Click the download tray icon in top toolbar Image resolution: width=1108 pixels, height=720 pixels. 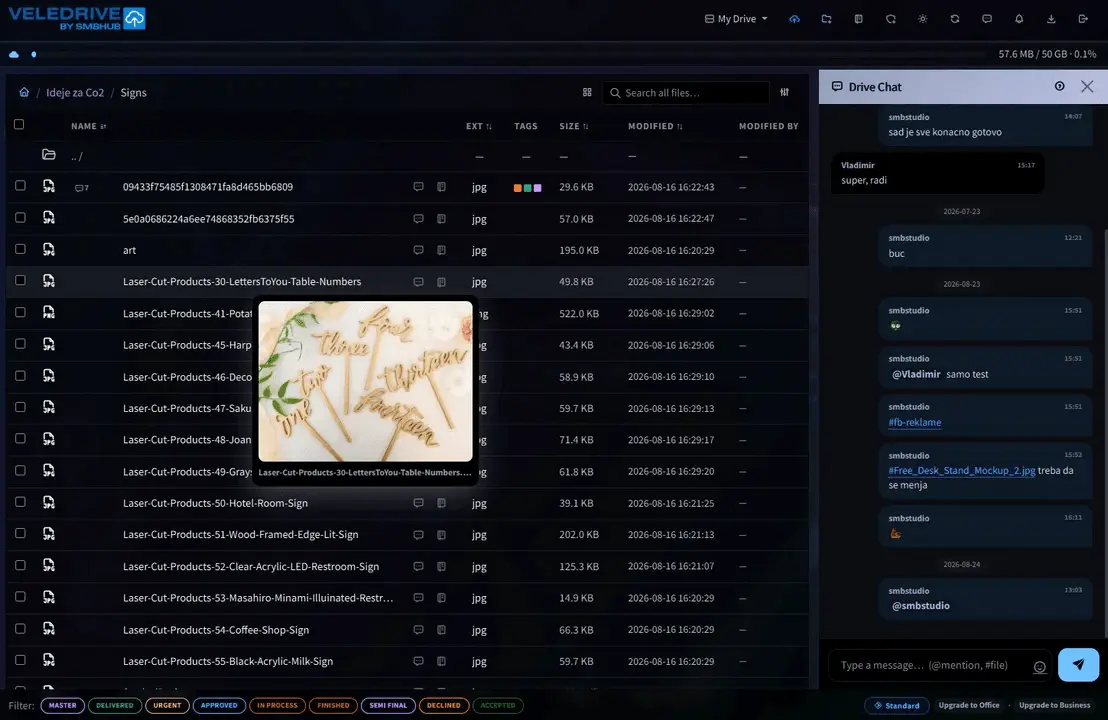pos(1051,19)
